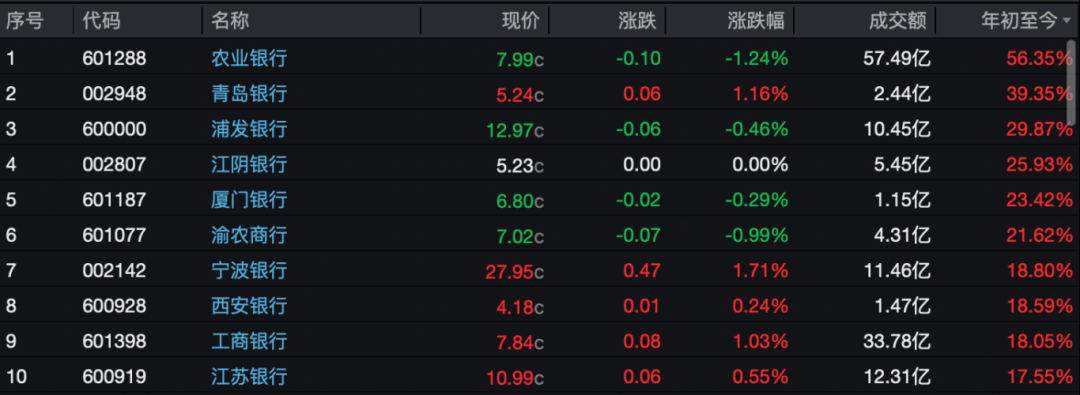Click year-to-date value 25.93%
Image resolution: width=1080 pixels, height=395 pixels.
coord(1039,165)
